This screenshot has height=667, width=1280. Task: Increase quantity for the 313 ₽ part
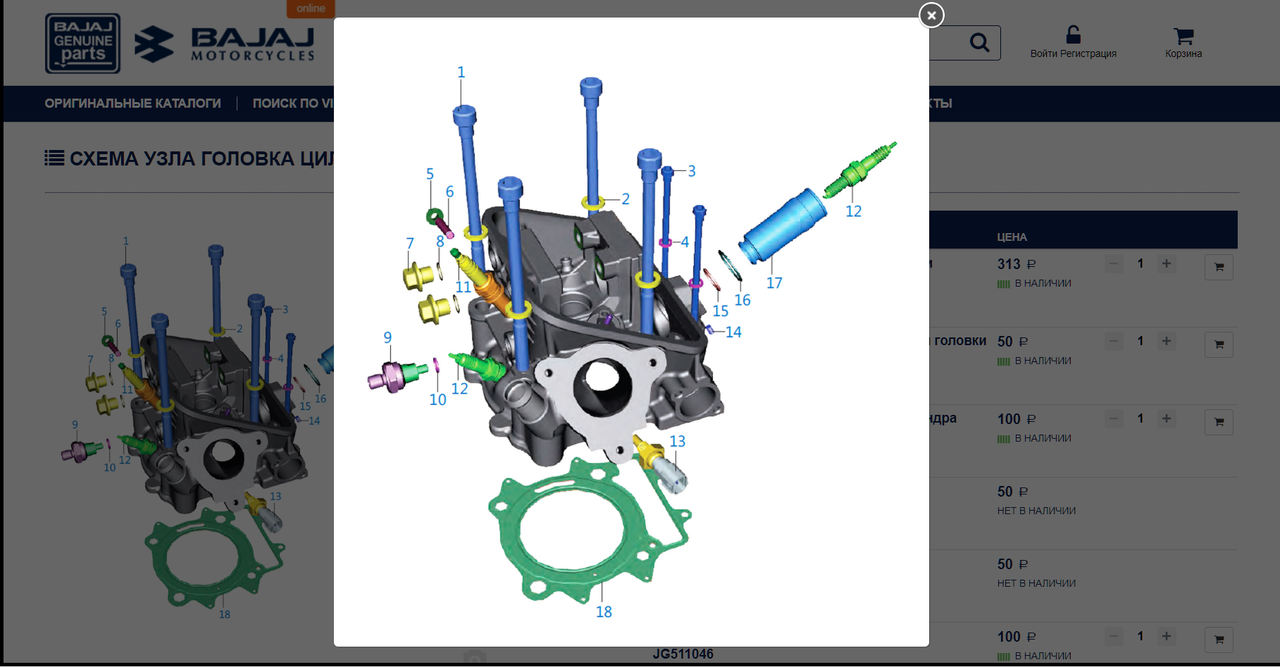point(1166,264)
